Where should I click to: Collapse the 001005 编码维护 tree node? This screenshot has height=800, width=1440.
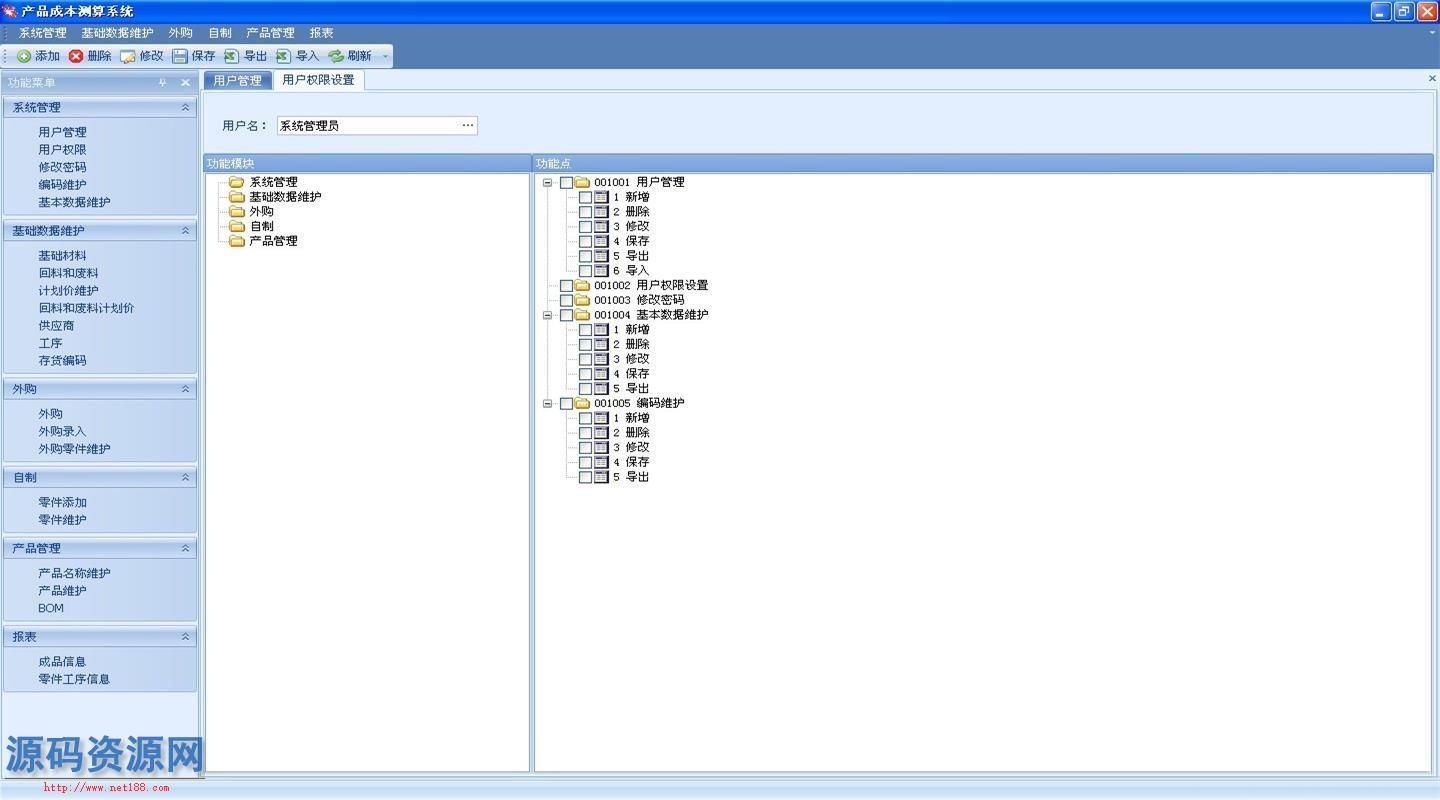548,404
